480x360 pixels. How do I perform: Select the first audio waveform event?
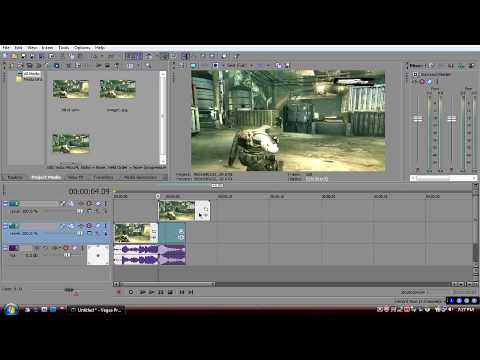136,255
